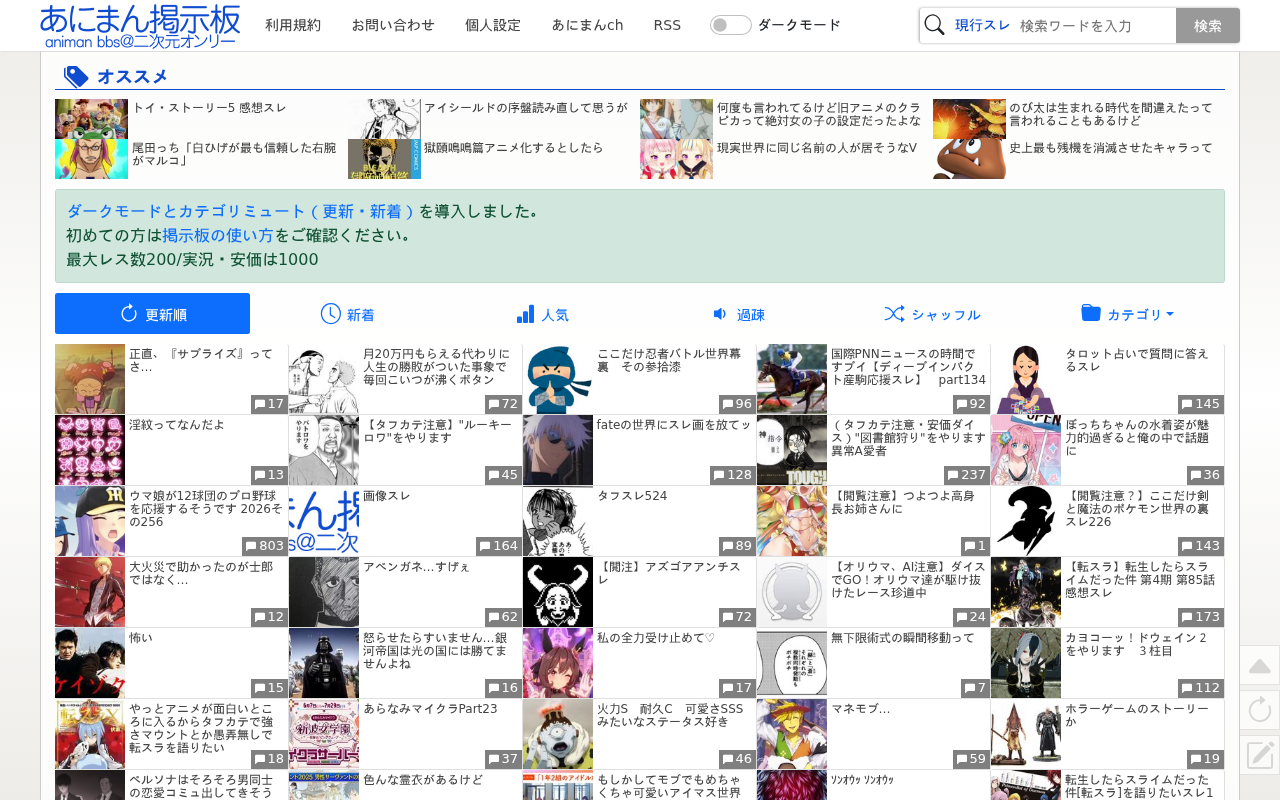
Task: Open the ダークモードとカテゴリミュート link
Action: tap(240, 212)
